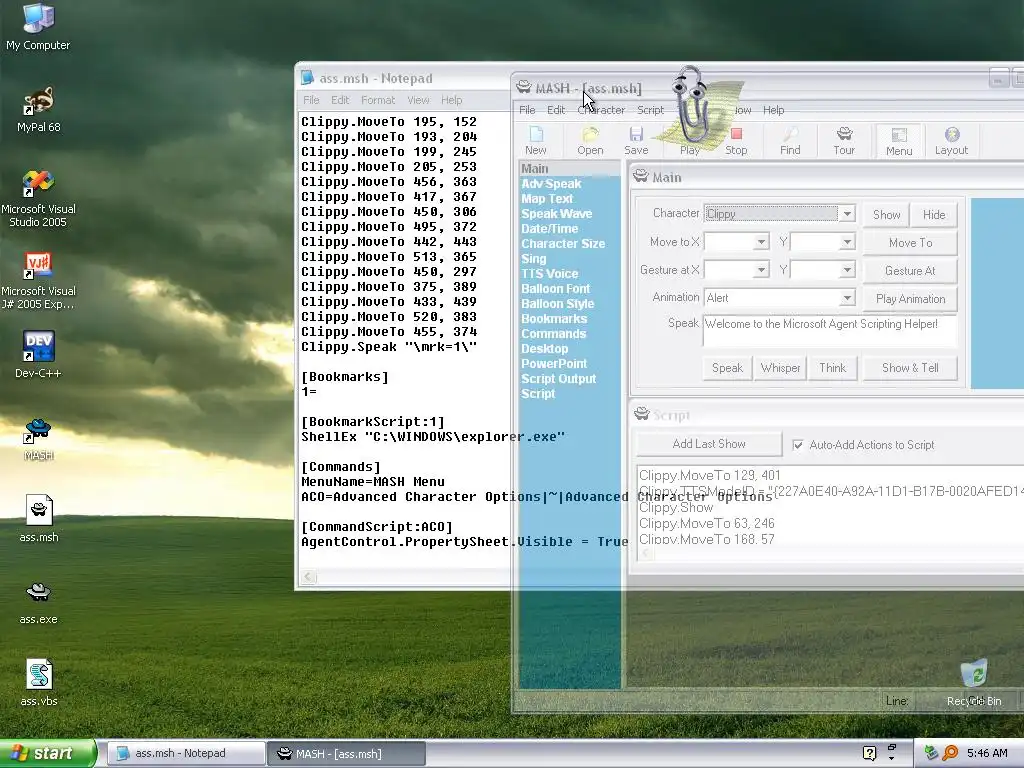Select Speak Wave in MASH sidebar

[x=556, y=214]
